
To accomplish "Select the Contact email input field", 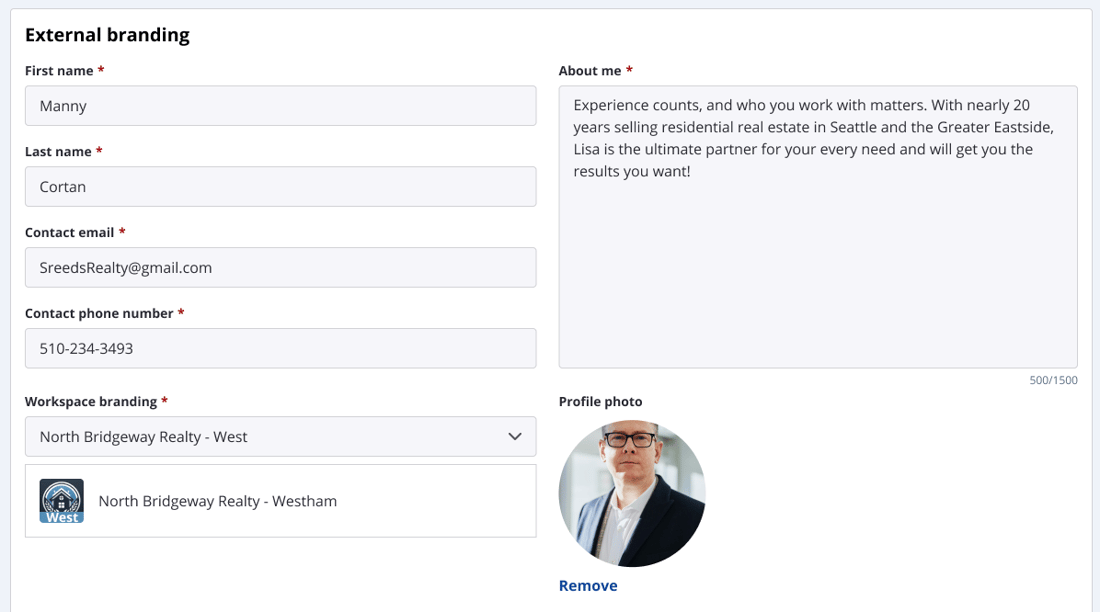I will (280, 268).
